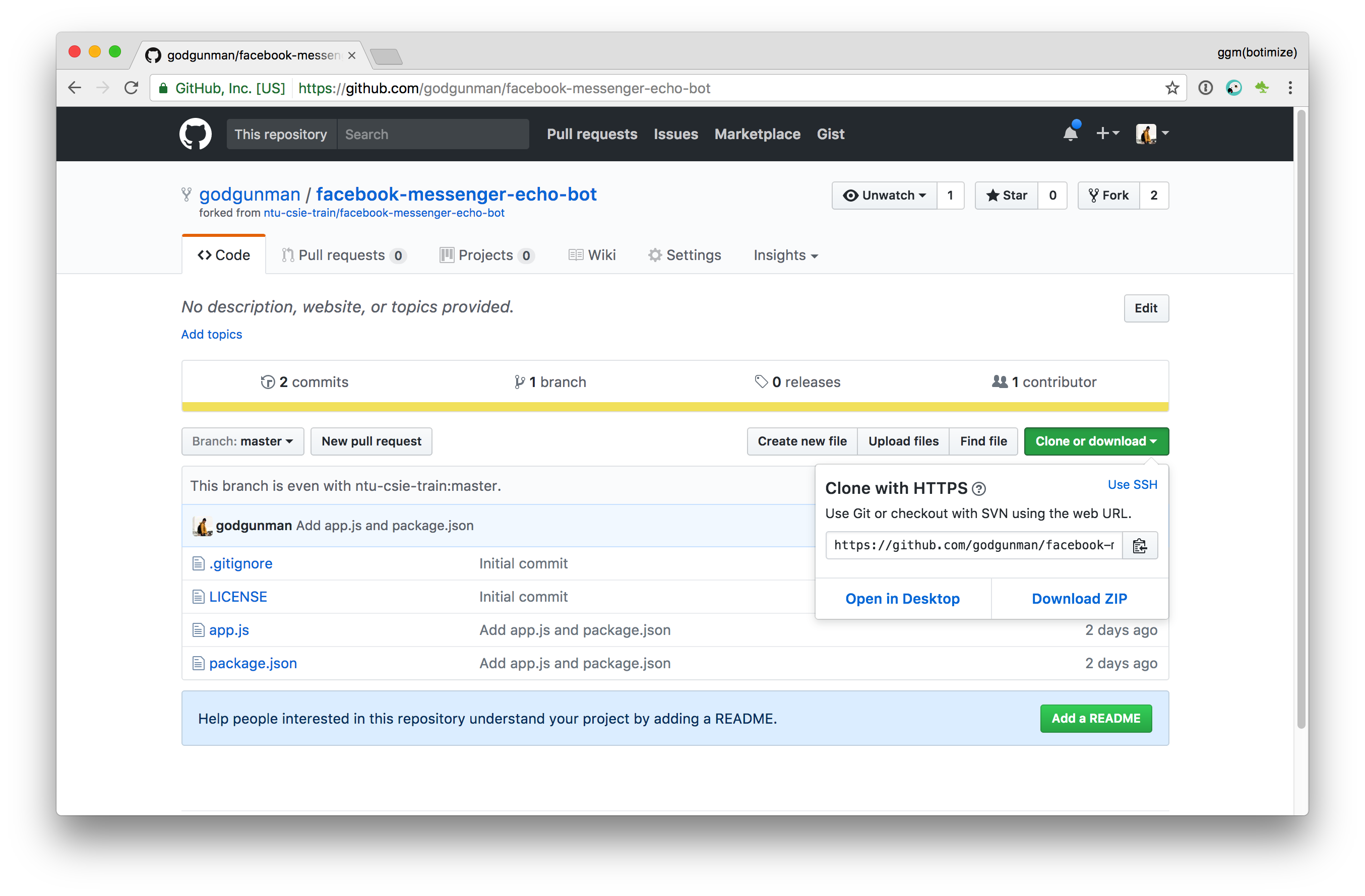Click the green evernote-style extension icon

(x=1262, y=88)
